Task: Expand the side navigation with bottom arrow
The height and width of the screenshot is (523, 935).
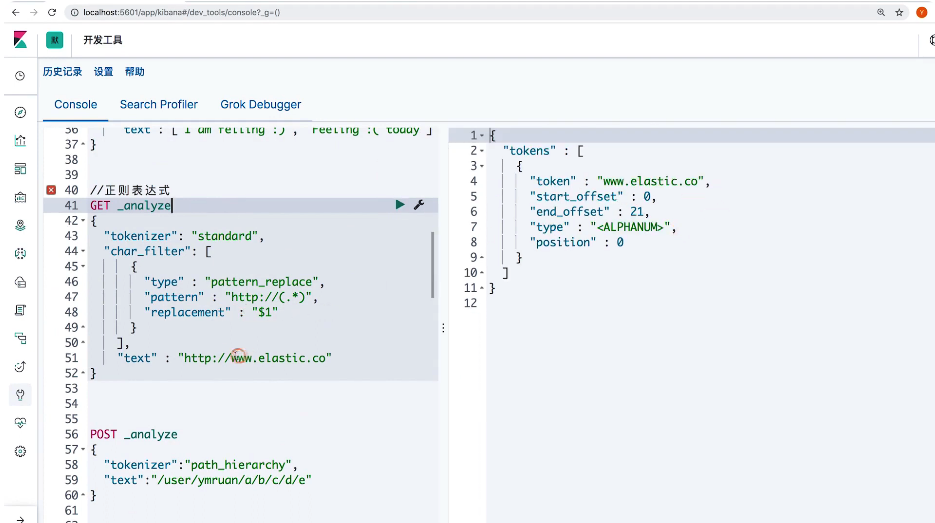Action: click(x=20, y=519)
